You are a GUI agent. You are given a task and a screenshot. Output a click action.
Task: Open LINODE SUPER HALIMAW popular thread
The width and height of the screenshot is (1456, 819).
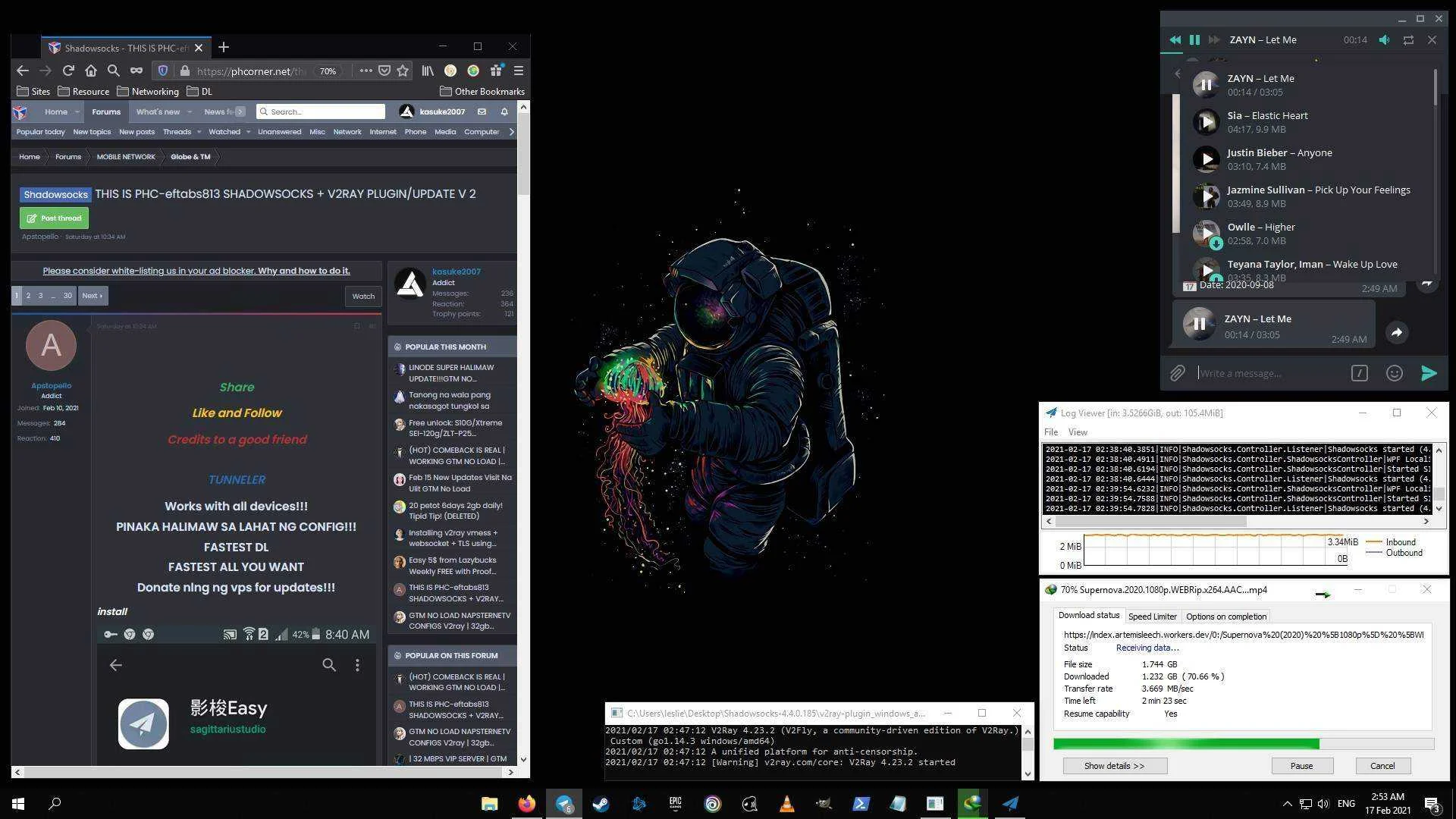click(x=451, y=373)
